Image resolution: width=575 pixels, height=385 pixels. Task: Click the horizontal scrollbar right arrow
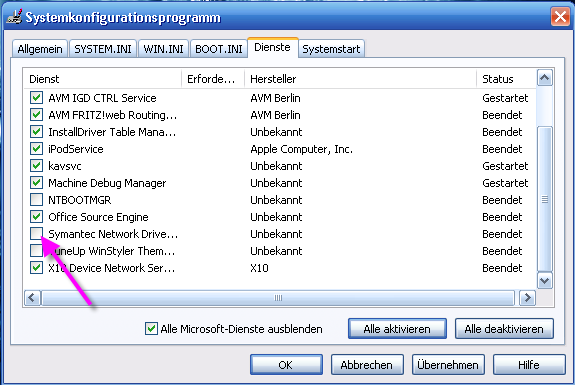pos(527,298)
